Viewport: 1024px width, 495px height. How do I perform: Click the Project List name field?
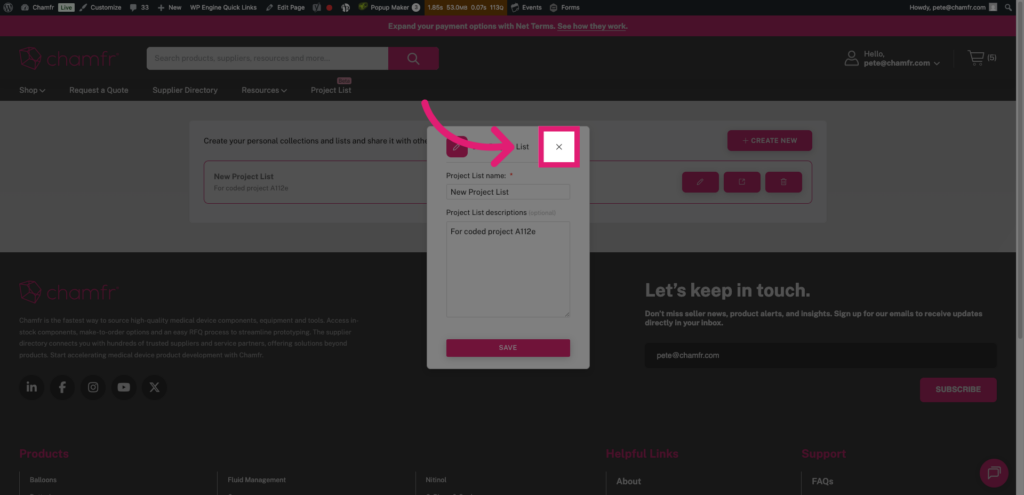508,192
